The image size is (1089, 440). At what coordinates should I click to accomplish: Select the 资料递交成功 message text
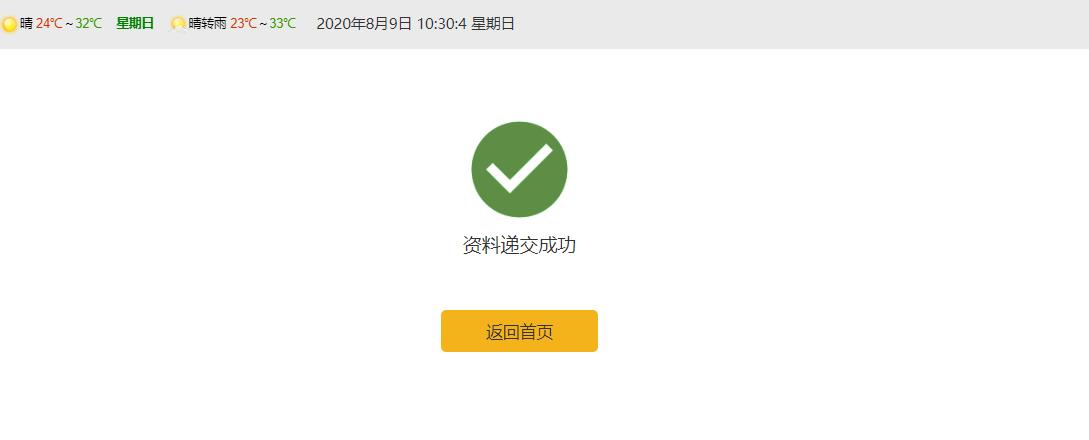point(519,246)
